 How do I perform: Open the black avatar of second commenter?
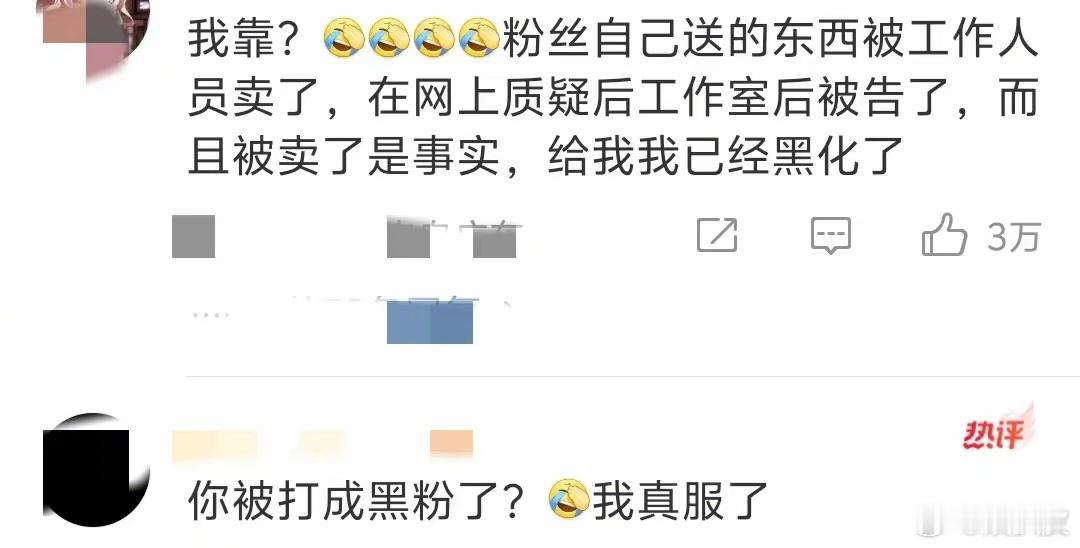click(96, 470)
